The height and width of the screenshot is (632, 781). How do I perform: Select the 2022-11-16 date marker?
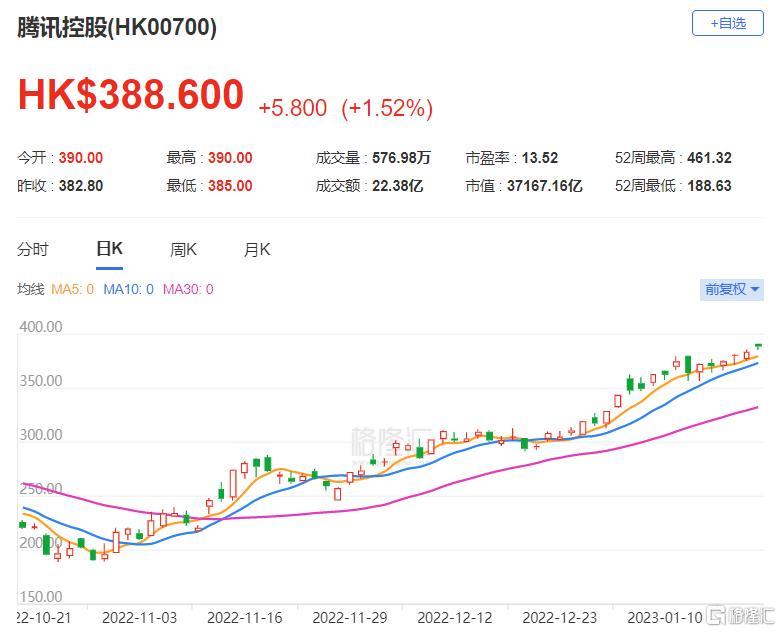coord(245,618)
